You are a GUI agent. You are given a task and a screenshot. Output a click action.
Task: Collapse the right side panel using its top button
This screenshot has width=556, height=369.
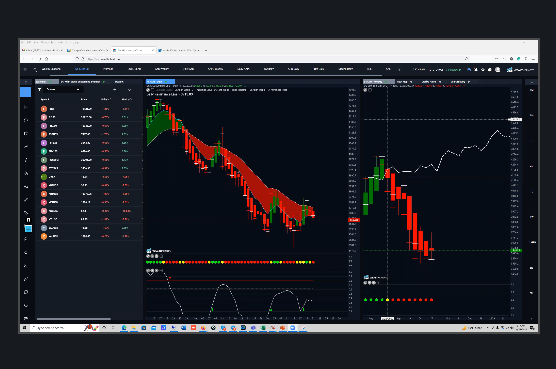coord(532,82)
